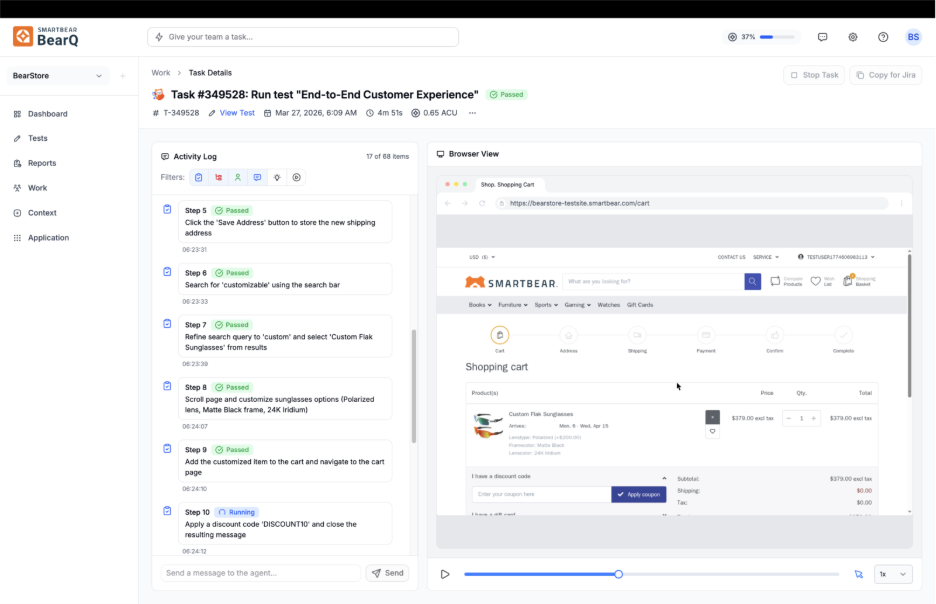Click the Activity Log scrollbar
The height and width of the screenshot is (604, 936).
[414, 386]
